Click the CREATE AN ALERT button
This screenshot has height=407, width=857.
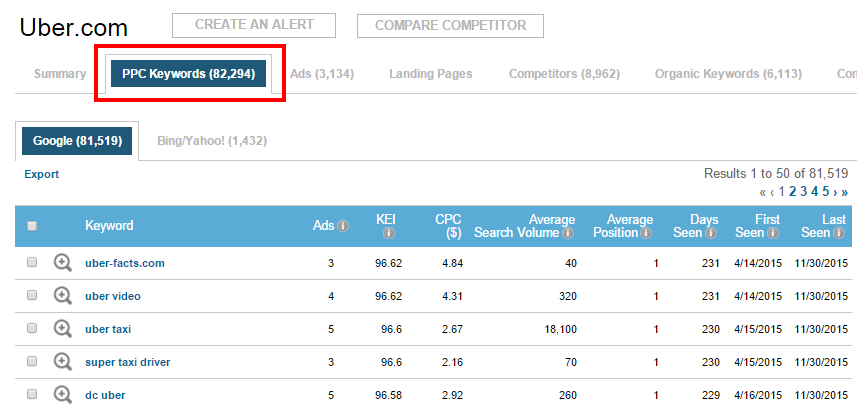point(254,25)
